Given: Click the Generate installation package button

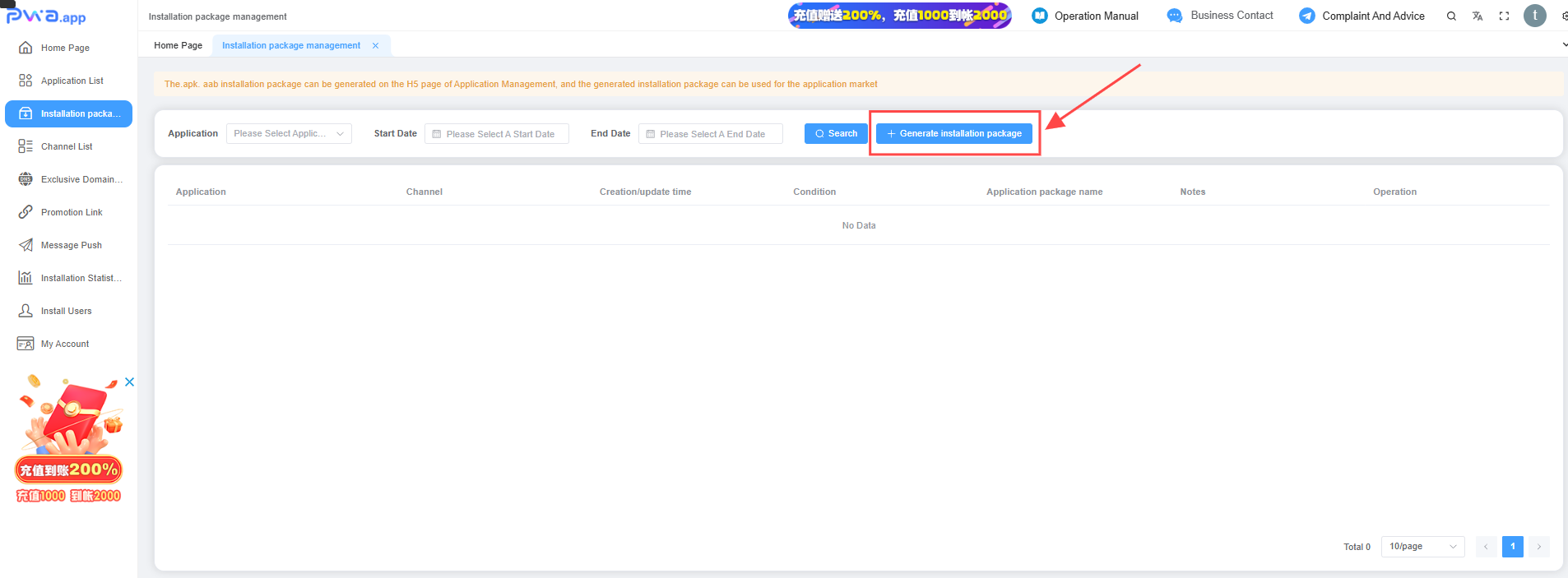Looking at the screenshot, I should tap(953, 134).
